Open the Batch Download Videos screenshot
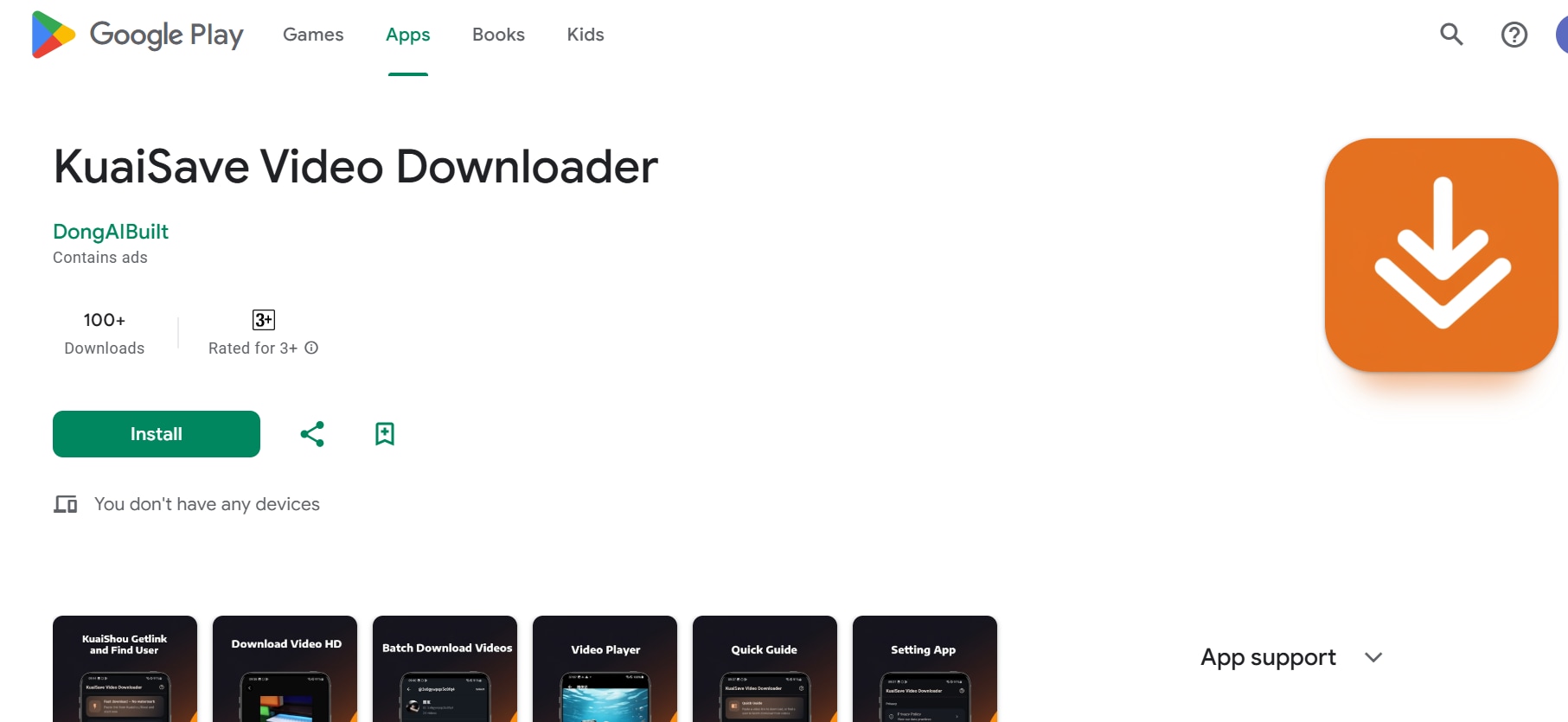 click(445, 668)
